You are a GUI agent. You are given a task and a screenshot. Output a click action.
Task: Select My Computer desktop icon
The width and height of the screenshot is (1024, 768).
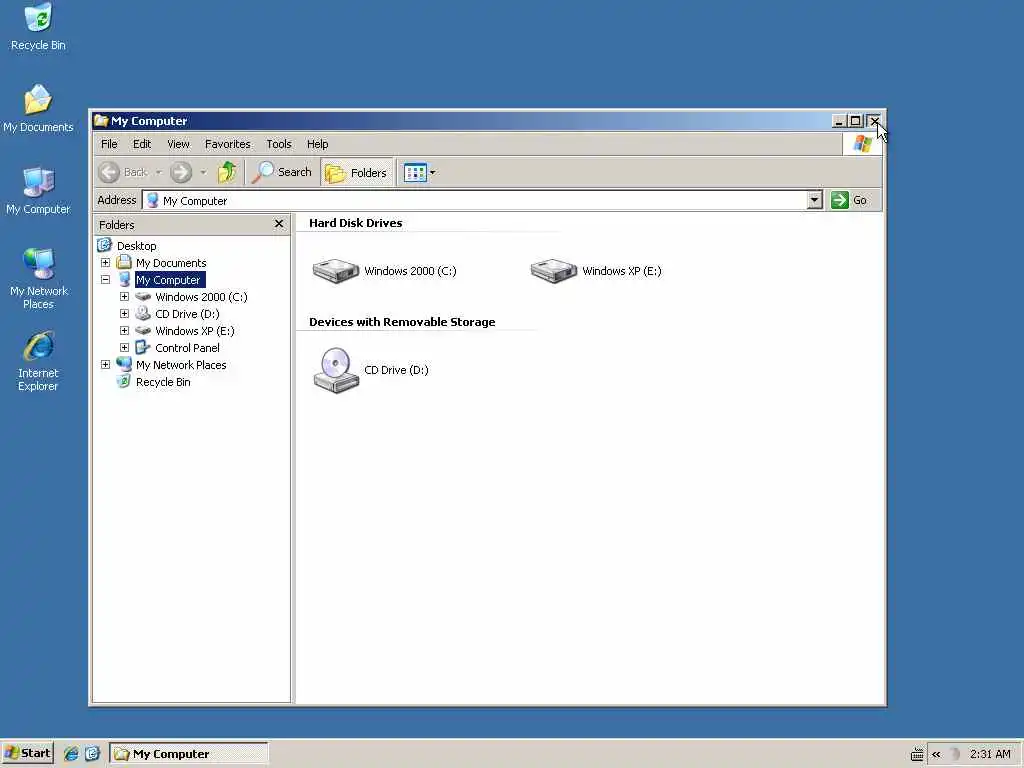point(39,191)
